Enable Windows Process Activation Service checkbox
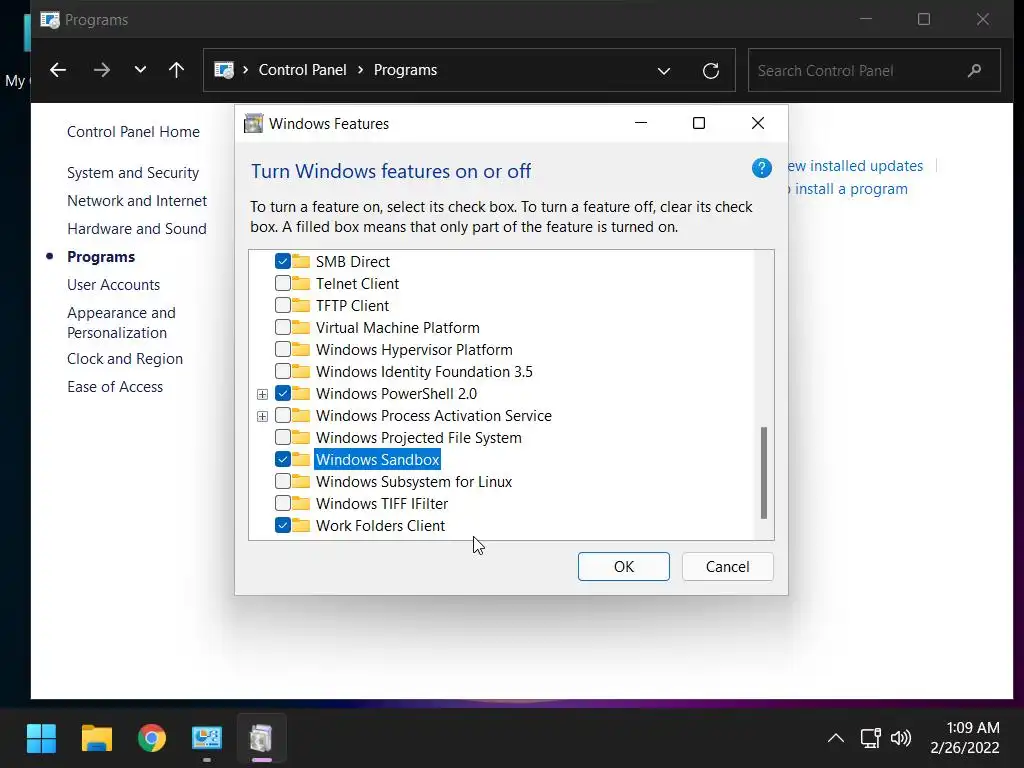Screen dimensions: 1024x768 (x=283, y=415)
